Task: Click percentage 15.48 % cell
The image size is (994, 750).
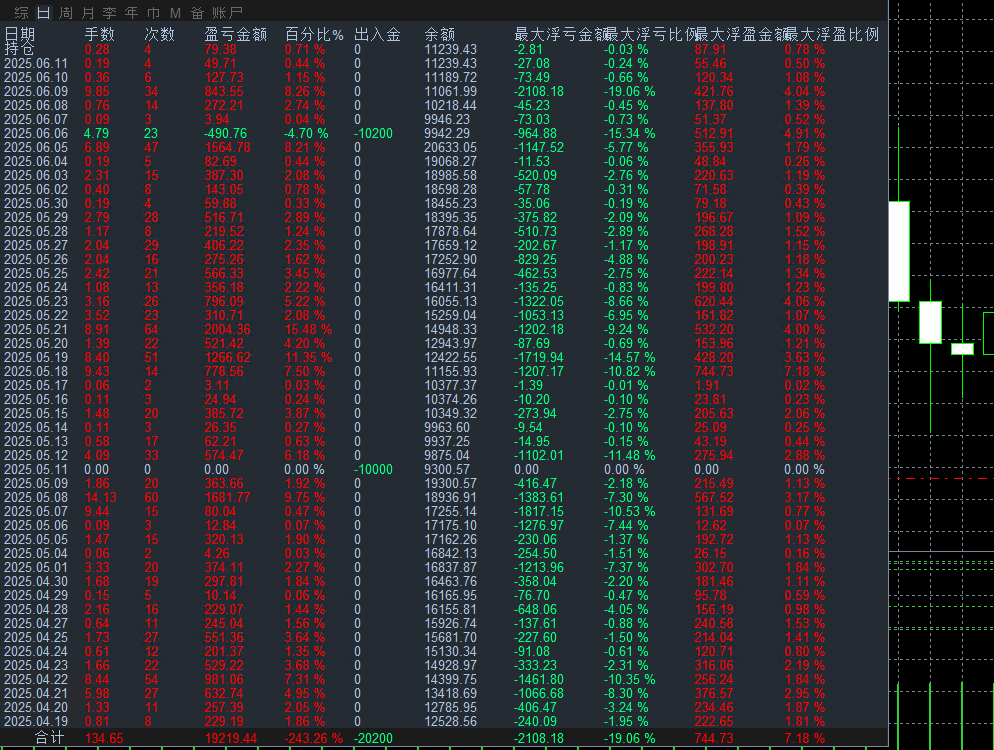Action: (308, 329)
